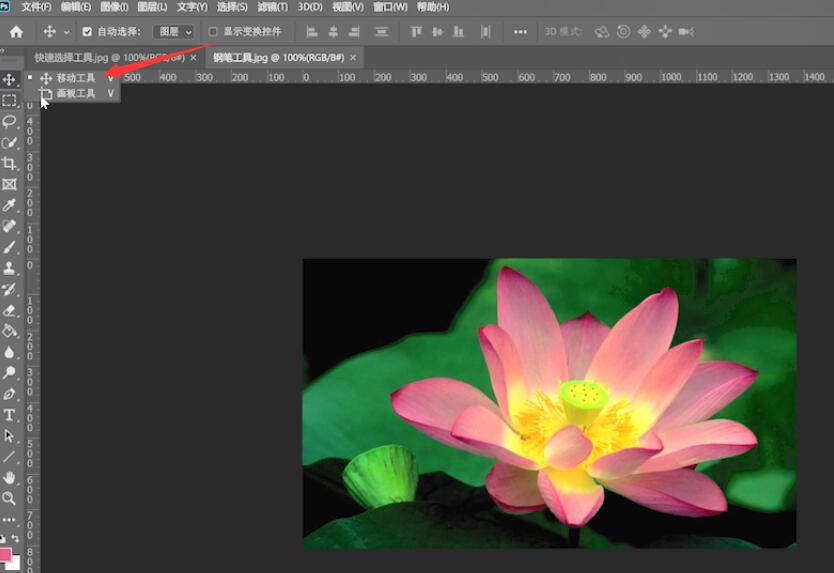Select the Paint Bucket tool
834x573 pixels.
click(9, 331)
